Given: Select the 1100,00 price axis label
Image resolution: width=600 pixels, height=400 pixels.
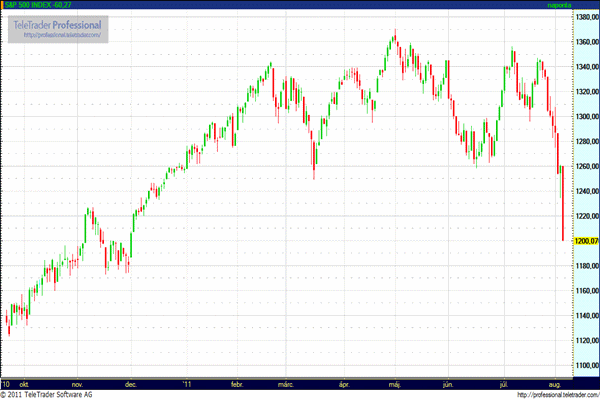Looking at the screenshot, I should [x=583, y=365].
